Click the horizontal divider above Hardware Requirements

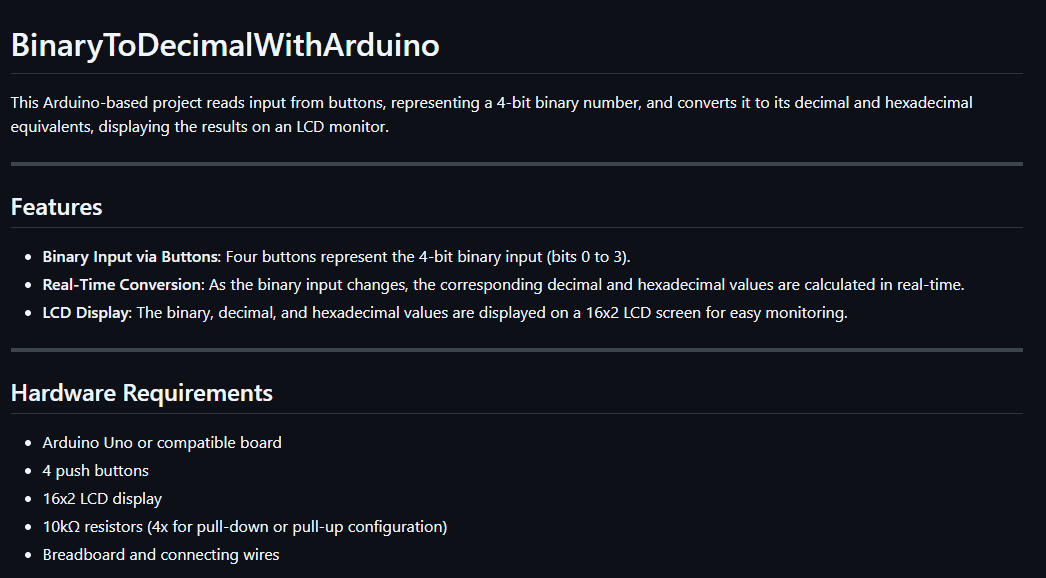(x=516, y=350)
